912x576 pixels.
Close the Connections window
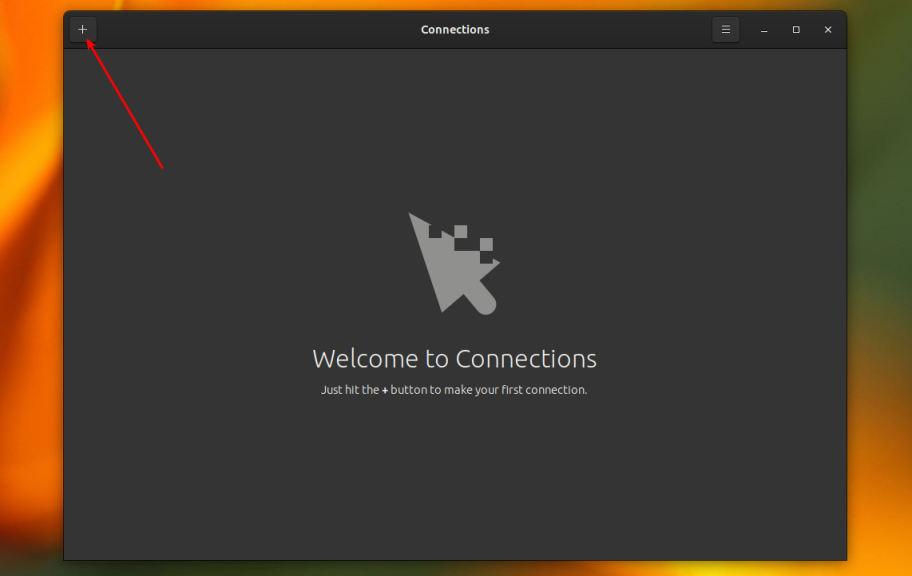828,30
